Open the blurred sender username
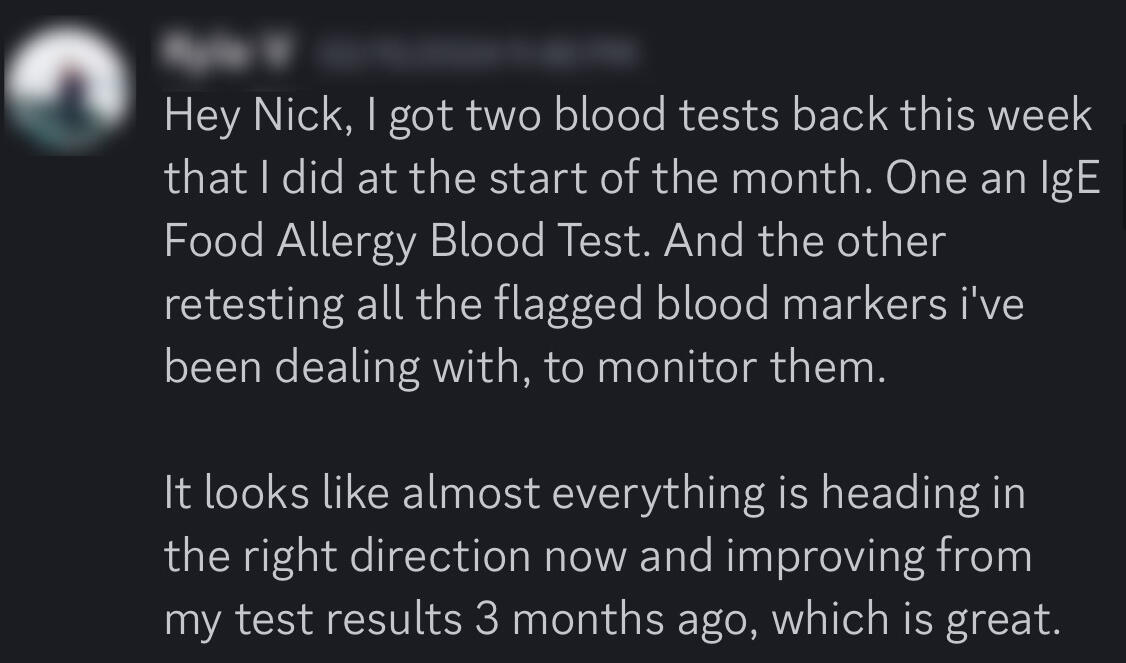1126x663 pixels. tap(225, 53)
